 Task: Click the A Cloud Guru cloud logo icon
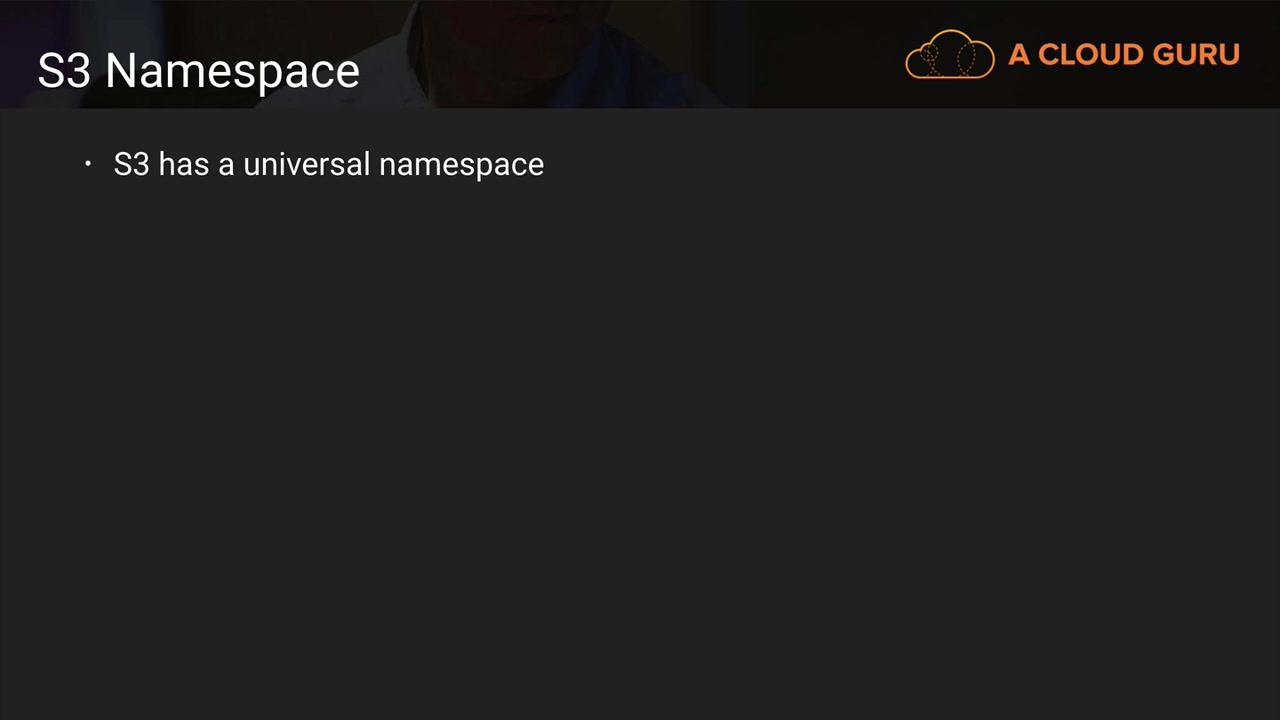[x=950, y=54]
